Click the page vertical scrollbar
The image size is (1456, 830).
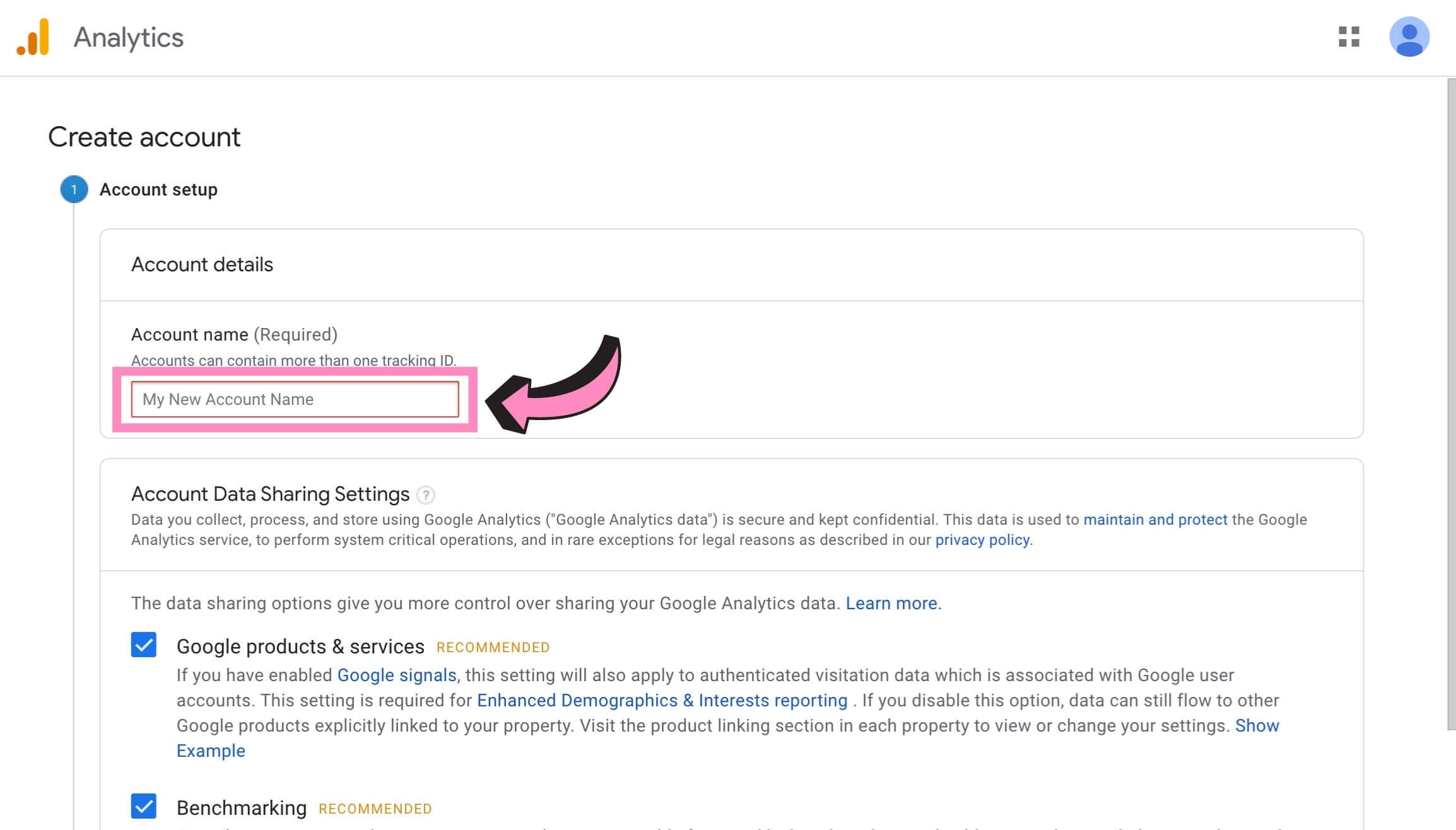coord(1450,404)
